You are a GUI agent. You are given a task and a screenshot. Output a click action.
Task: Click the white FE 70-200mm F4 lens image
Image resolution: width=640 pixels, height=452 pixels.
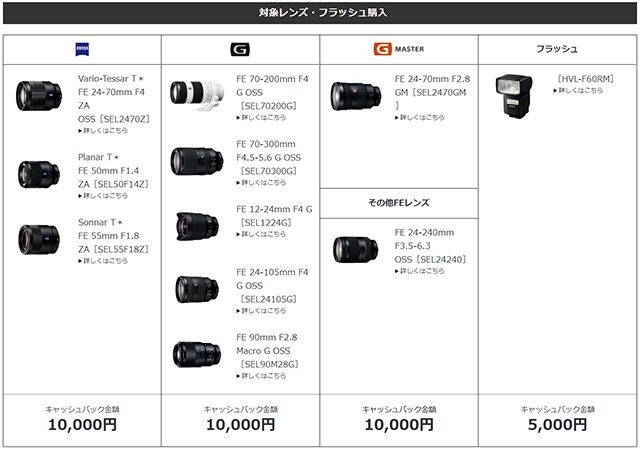pyautogui.click(x=199, y=96)
